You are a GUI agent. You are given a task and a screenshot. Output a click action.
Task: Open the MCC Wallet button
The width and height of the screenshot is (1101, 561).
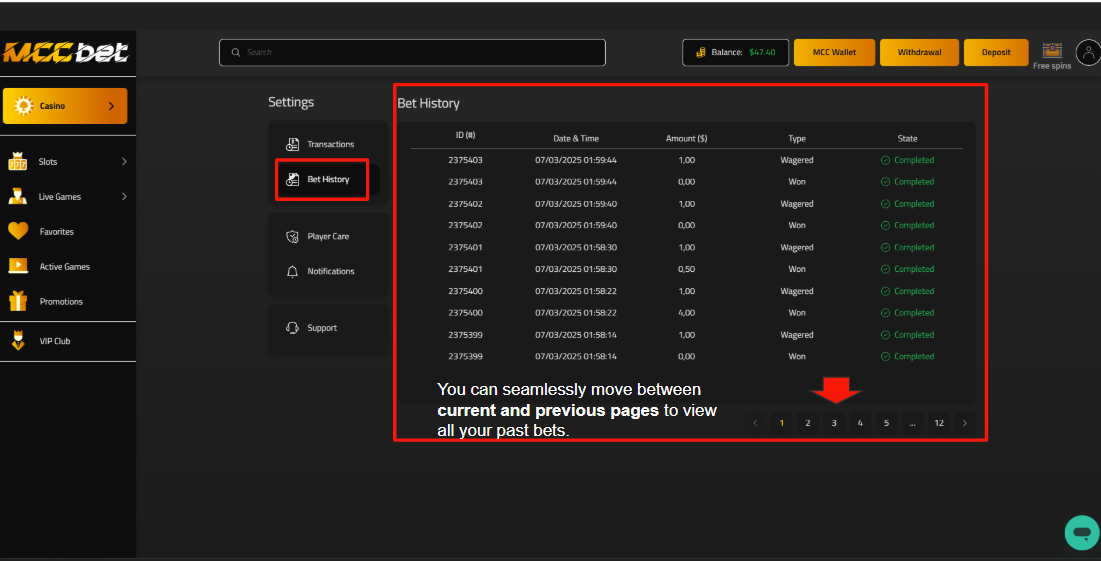click(x=834, y=52)
